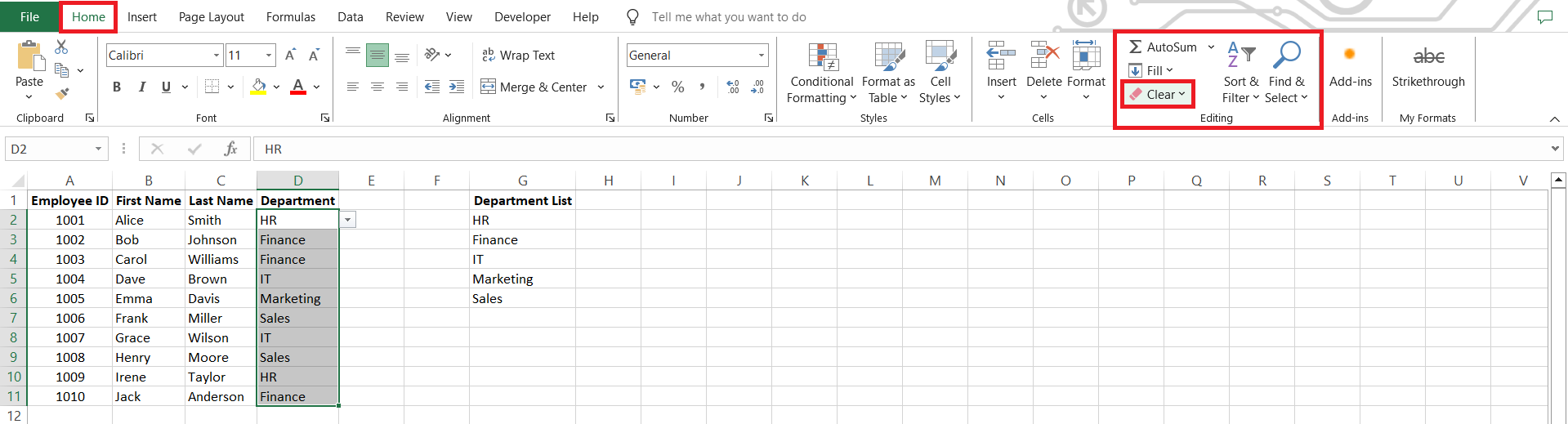This screenshot has width=1568, height=424.
Task: Open Find & Select menu
Action: click(1286, 73)
